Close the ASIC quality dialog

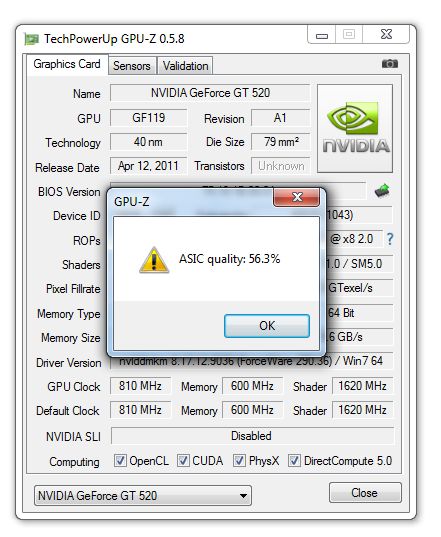point(297,197)
